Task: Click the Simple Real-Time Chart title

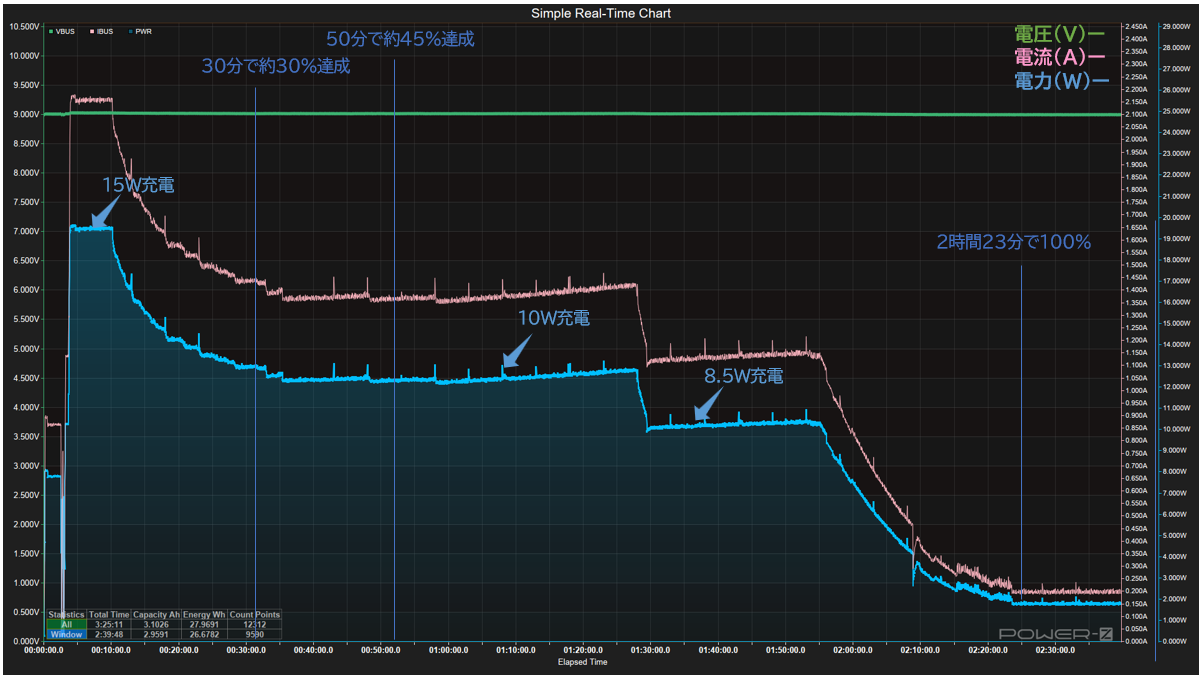Action: pyautogui.click(x=600, y=13)
